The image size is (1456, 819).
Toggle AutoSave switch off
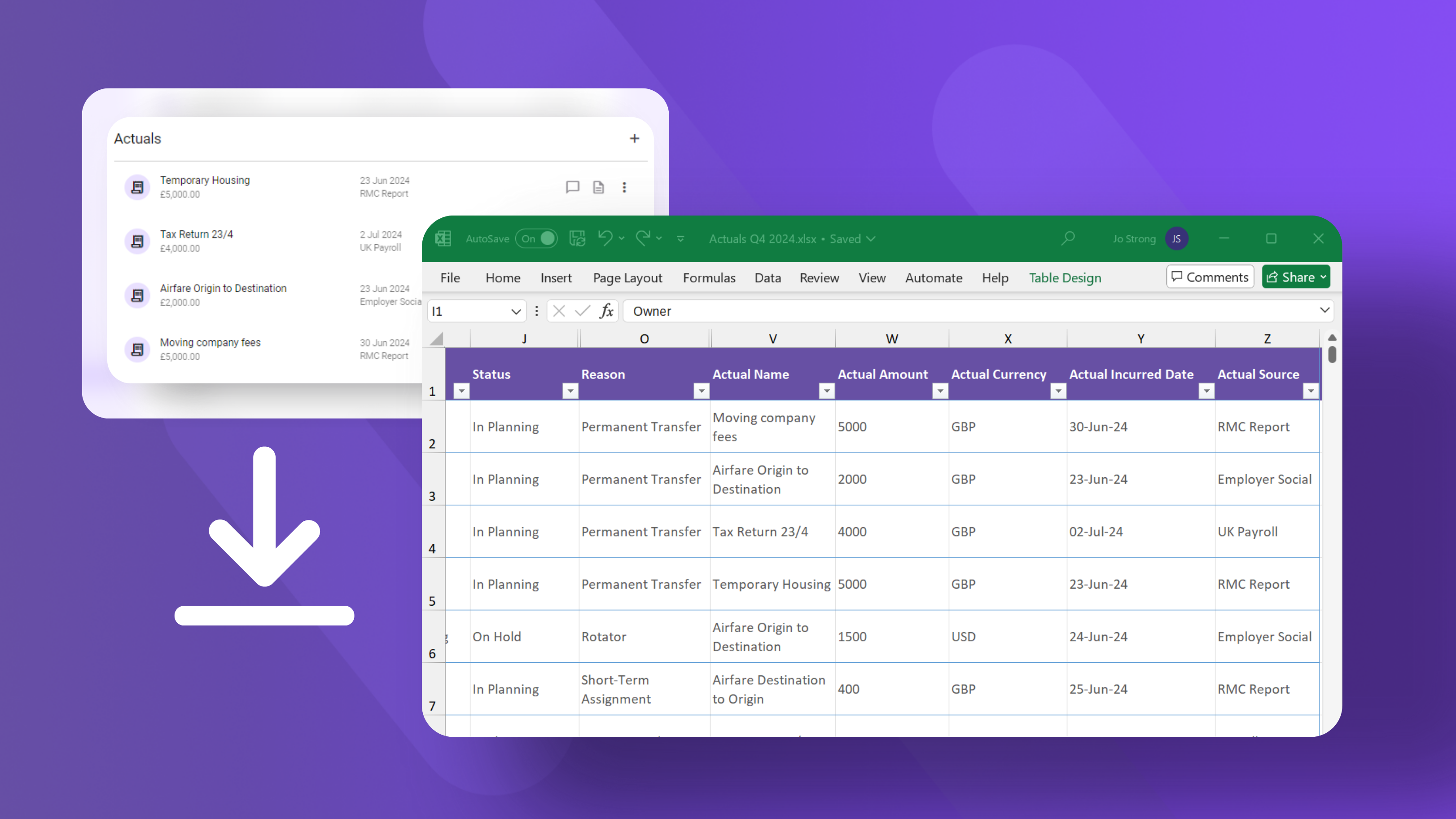pyautogui.click(x=537, y=239)
